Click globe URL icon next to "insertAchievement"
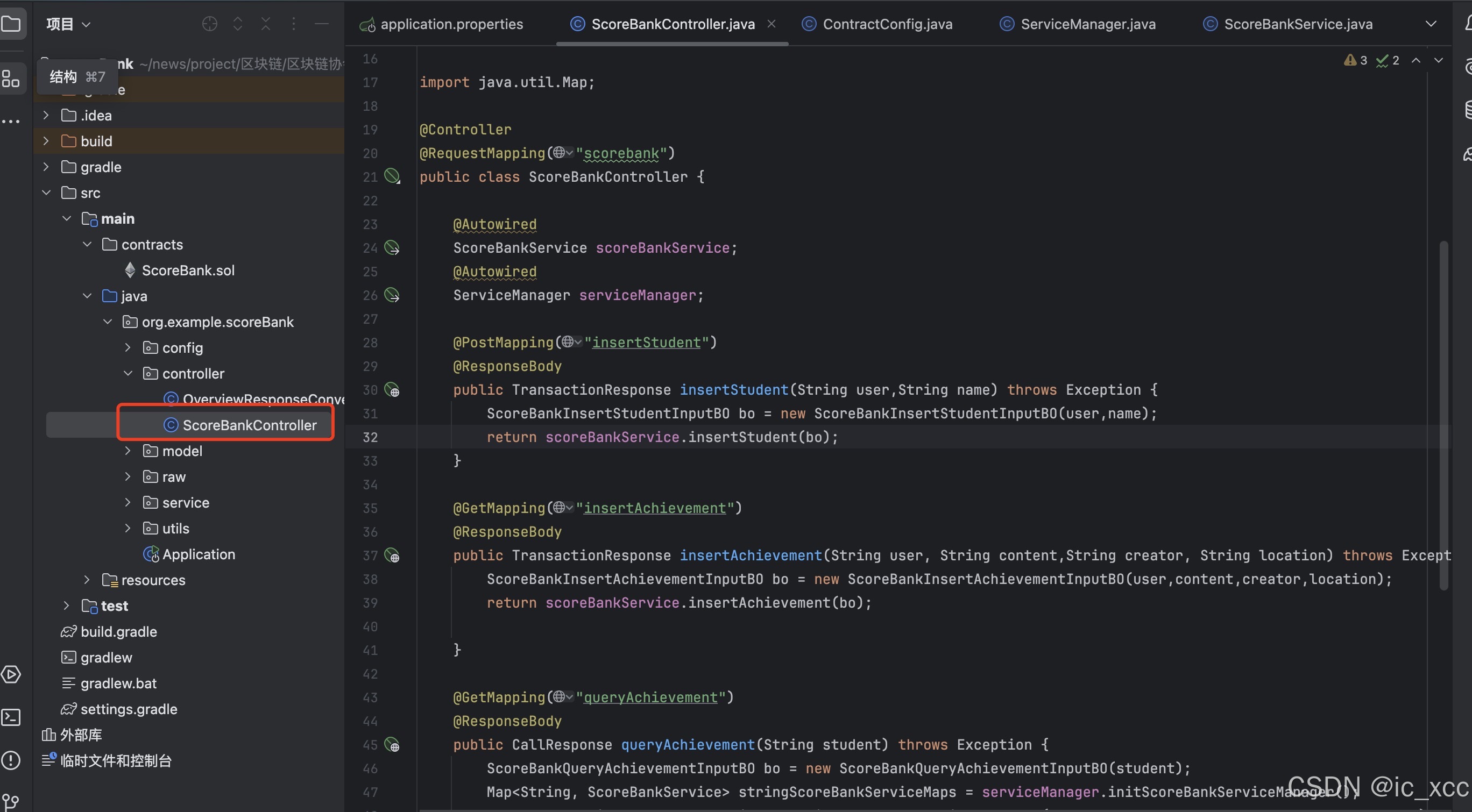The image size is (1472, 812). click(x=562, y=508)
